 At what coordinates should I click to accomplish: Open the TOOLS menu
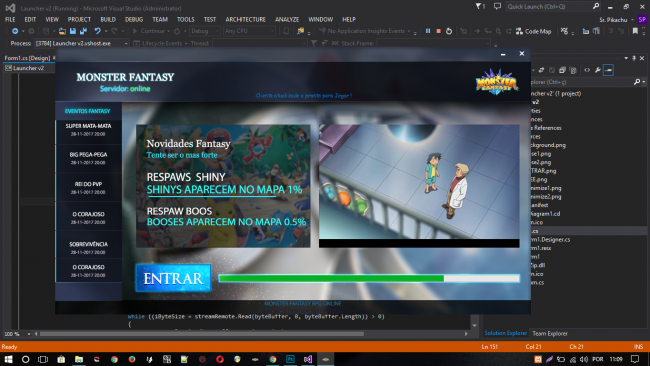(x=185, y=19)
